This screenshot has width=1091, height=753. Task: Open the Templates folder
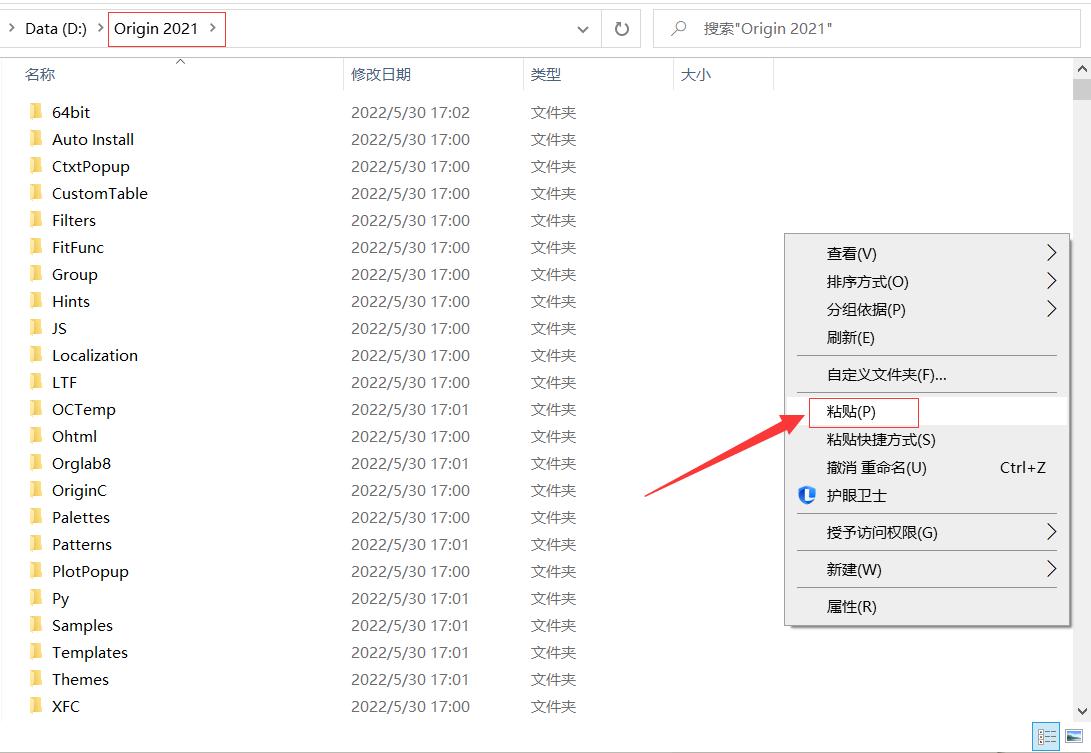(x=90, y=652)
